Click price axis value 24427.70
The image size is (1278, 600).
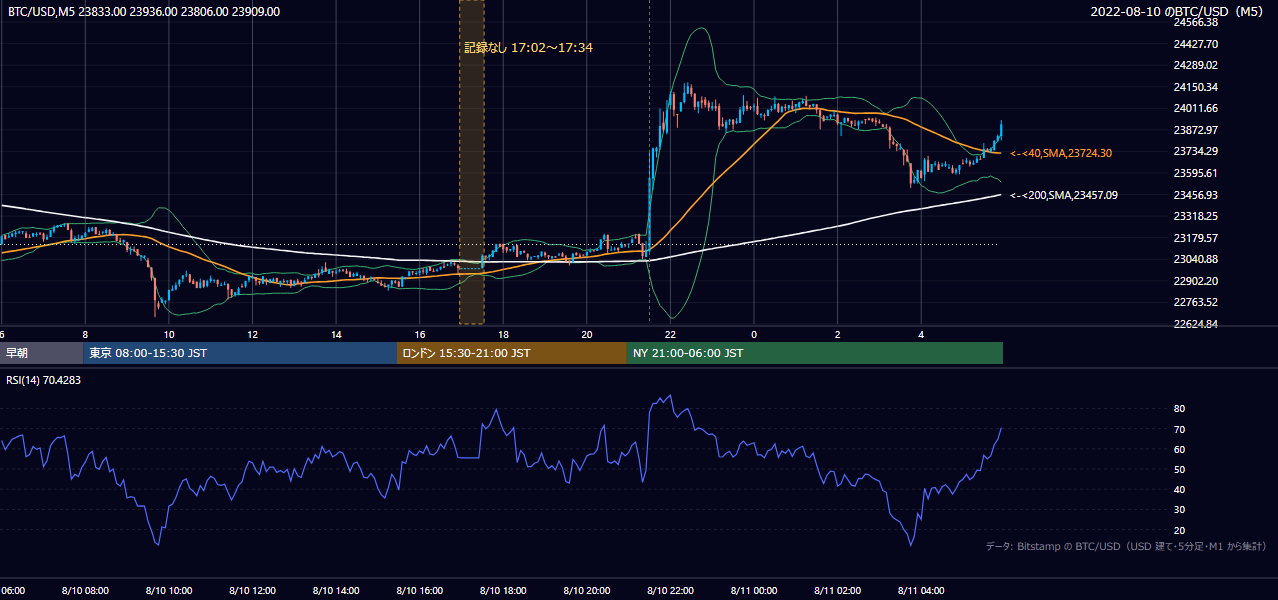coord(1196,44)
